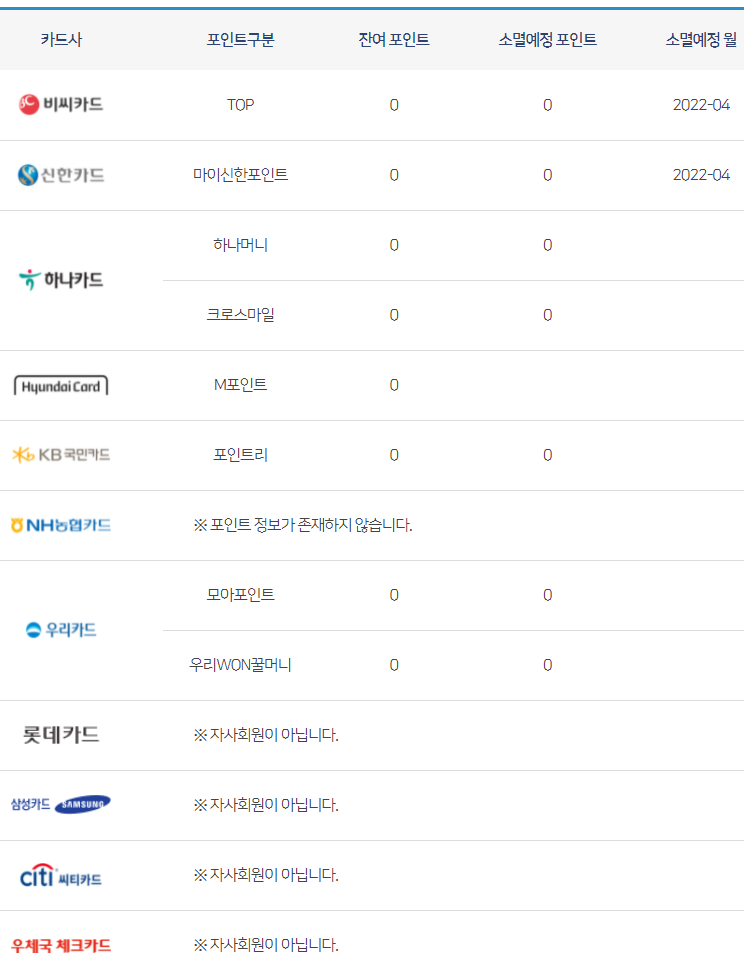Select the M포인트 cell
This screenshot has height=967, width=744.
(240, 385)
